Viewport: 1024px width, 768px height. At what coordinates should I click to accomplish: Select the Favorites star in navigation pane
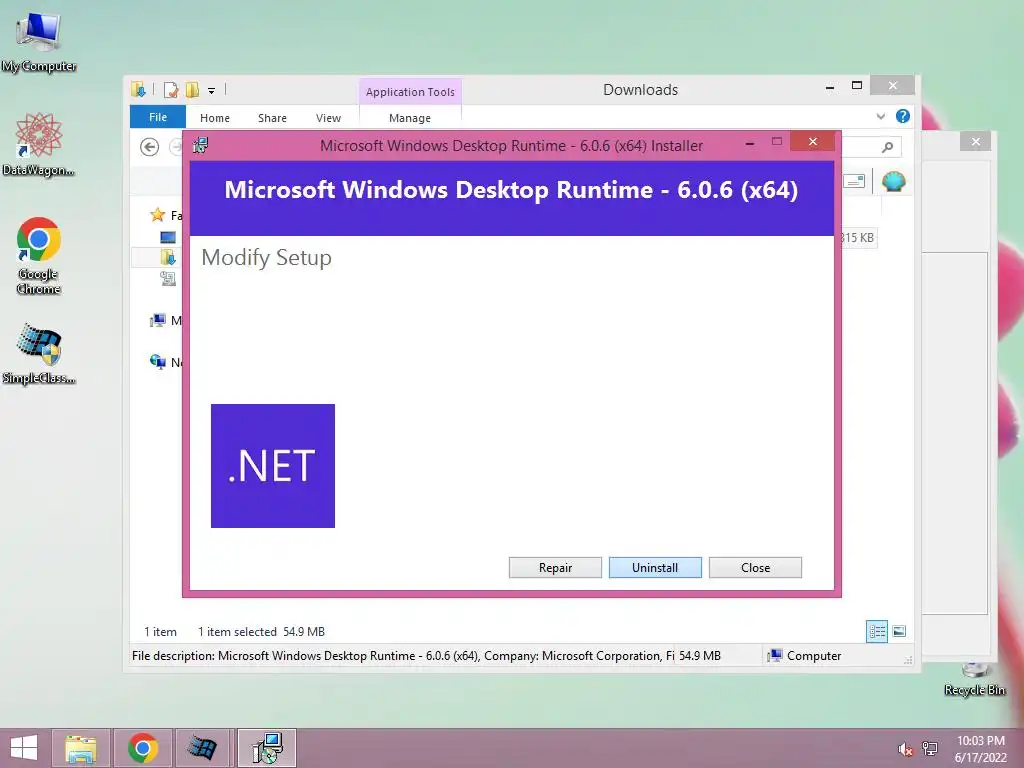157,215
